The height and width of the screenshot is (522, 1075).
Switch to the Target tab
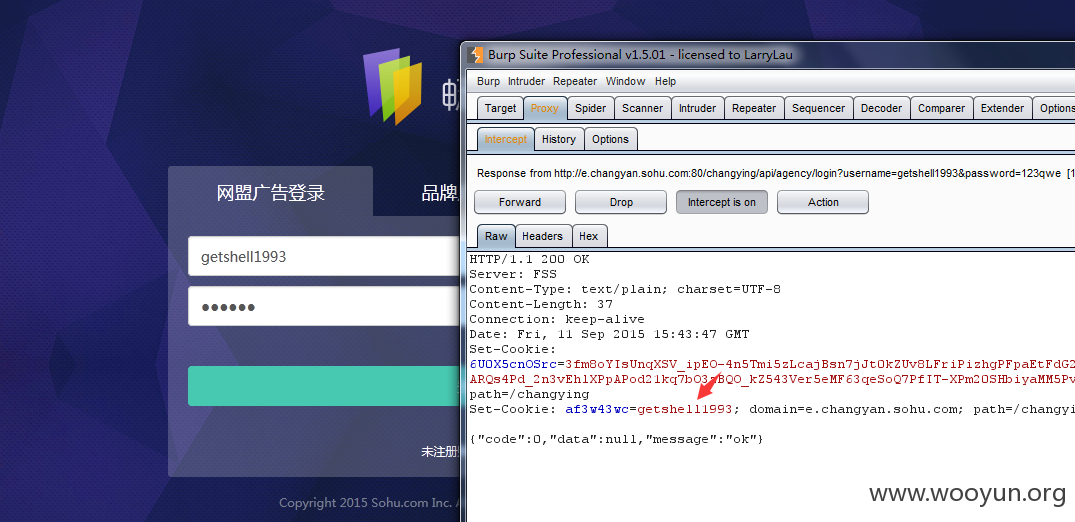click(500, 108)
